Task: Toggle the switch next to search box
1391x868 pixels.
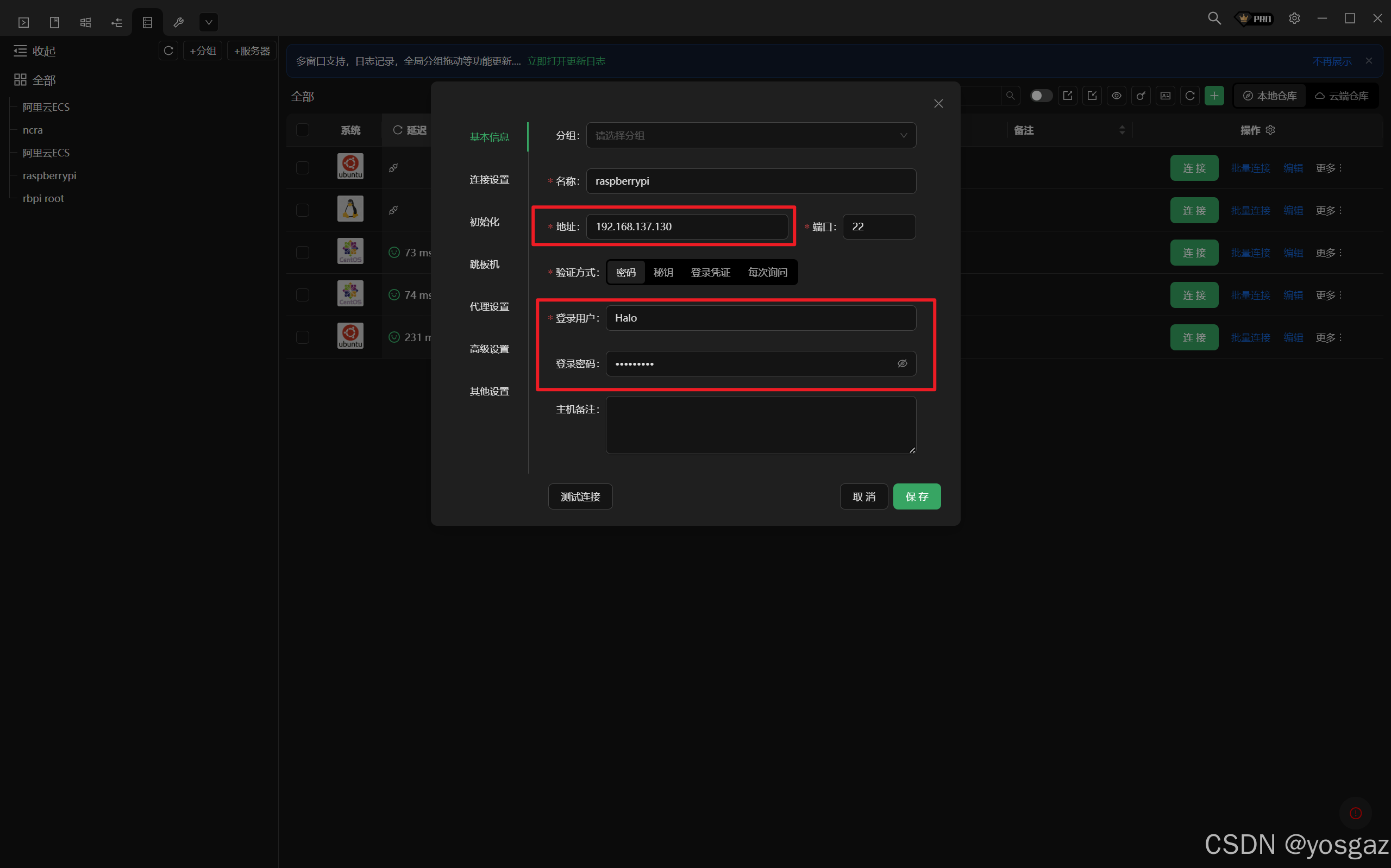Action: tap(1040, 96)
